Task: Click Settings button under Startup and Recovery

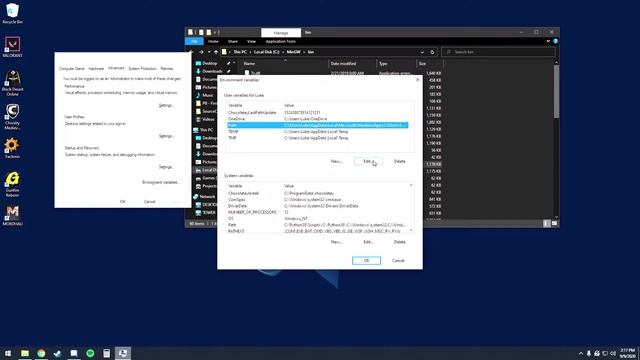Action: (x=166, y=167)
